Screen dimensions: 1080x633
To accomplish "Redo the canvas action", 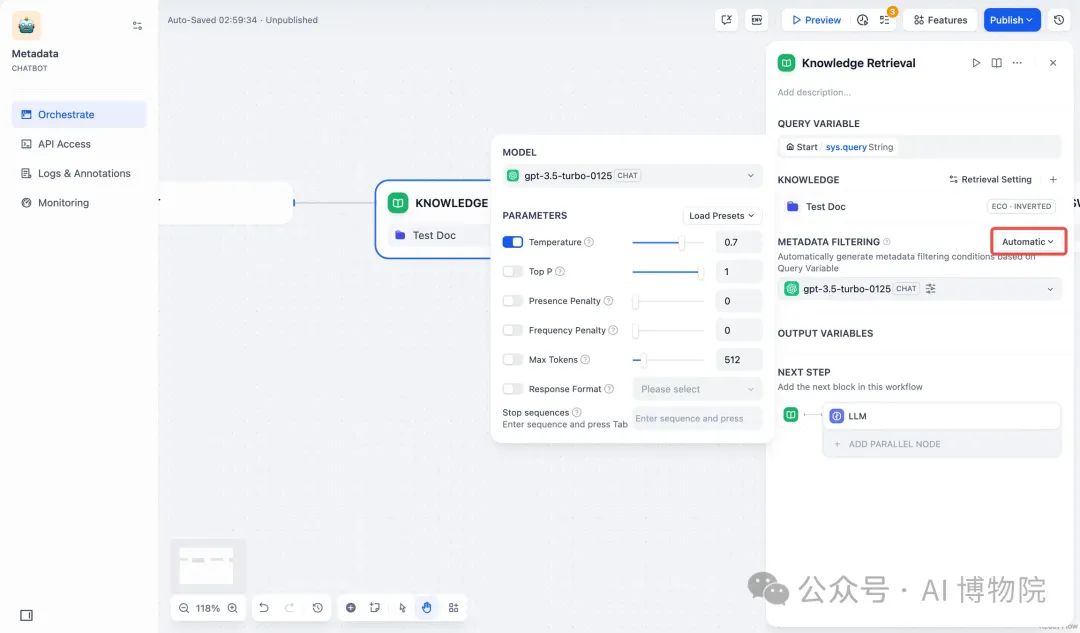I will point(289,608).
